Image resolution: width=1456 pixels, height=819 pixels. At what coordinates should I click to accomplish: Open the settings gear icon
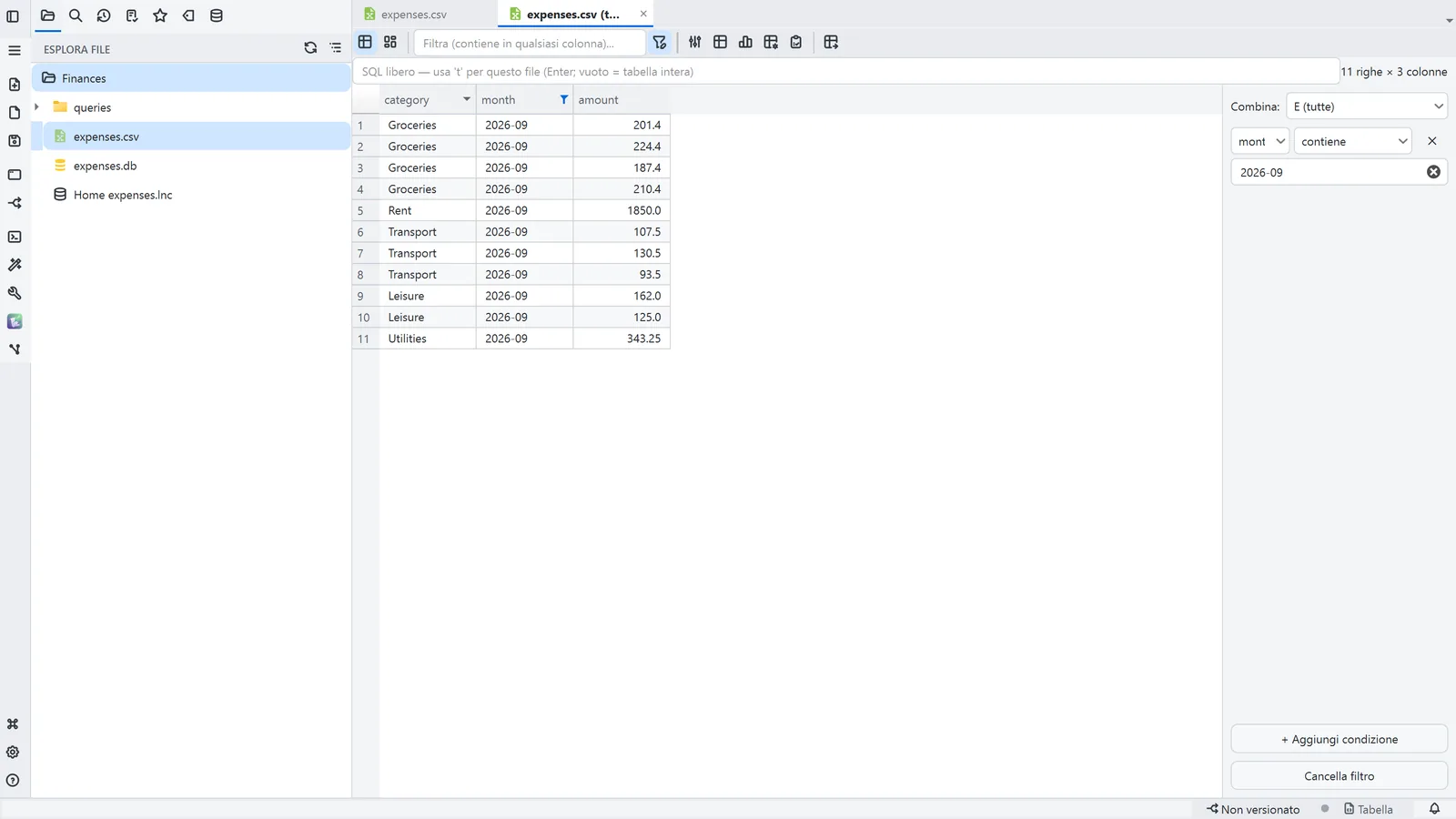(x=13, y=753)
